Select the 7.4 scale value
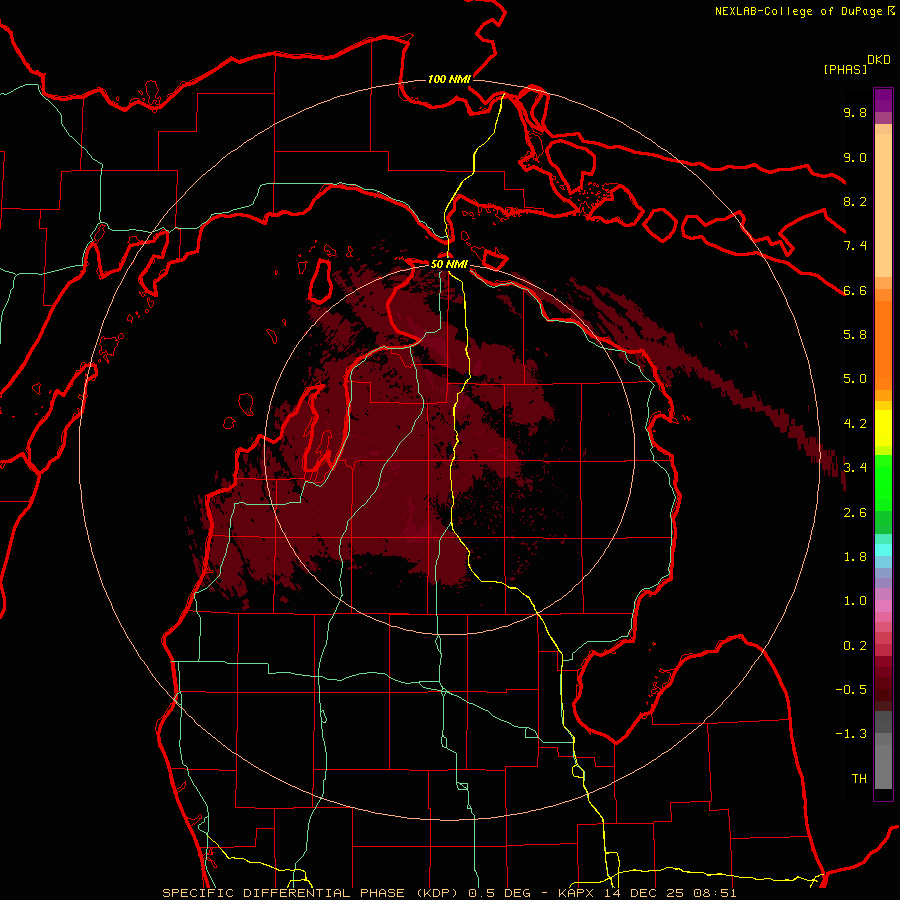Screen dimensions: 900x900 855,246
